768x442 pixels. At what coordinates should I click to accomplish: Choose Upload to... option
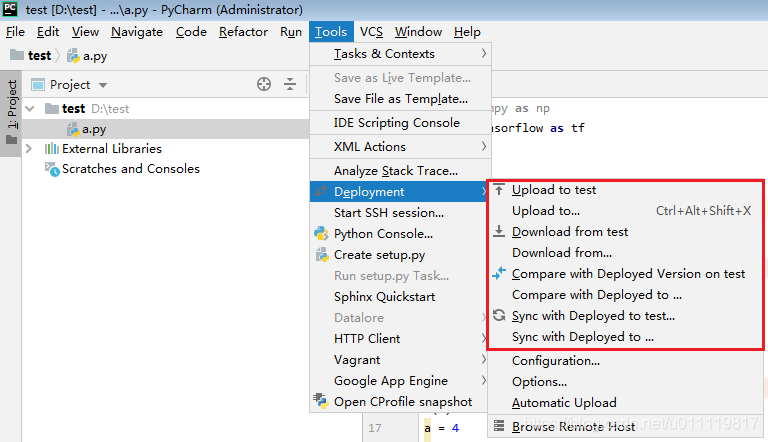pyautogui.click(x=625, y=211)
